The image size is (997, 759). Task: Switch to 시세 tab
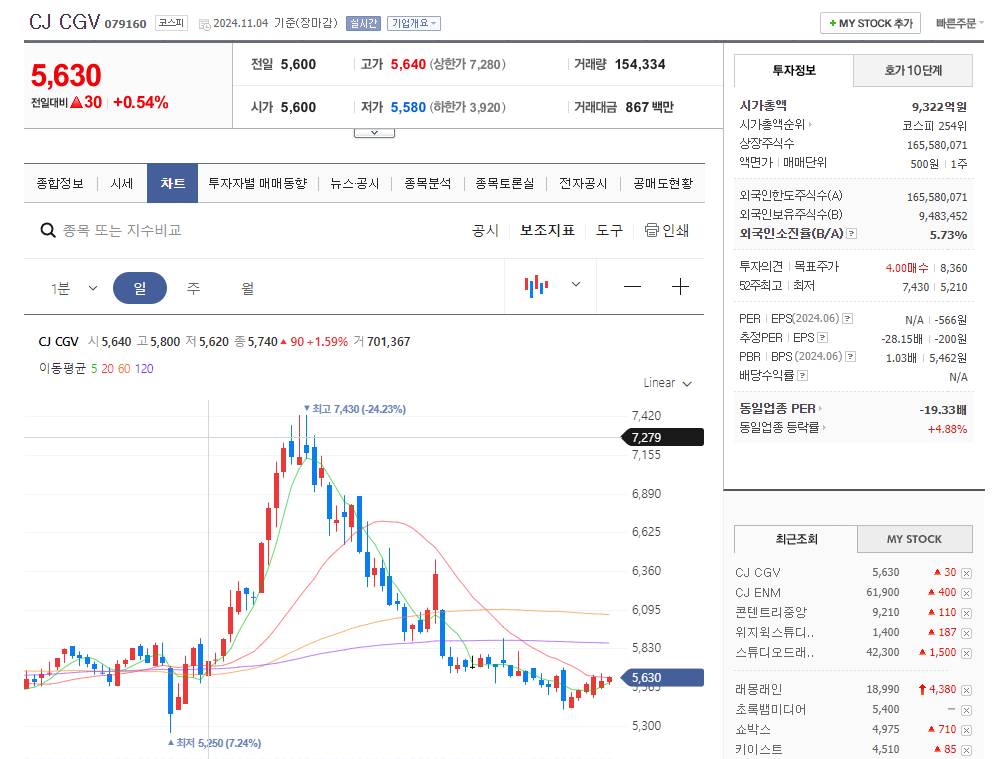tap(121, 184)
